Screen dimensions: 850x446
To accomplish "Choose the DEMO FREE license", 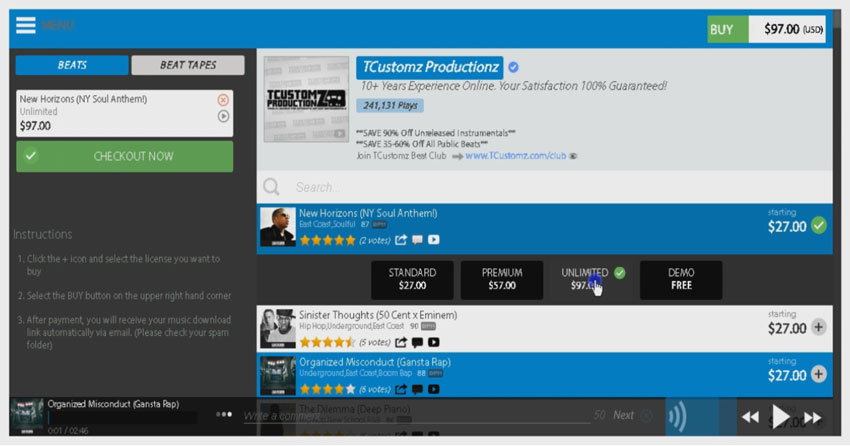I will (681, 280).
